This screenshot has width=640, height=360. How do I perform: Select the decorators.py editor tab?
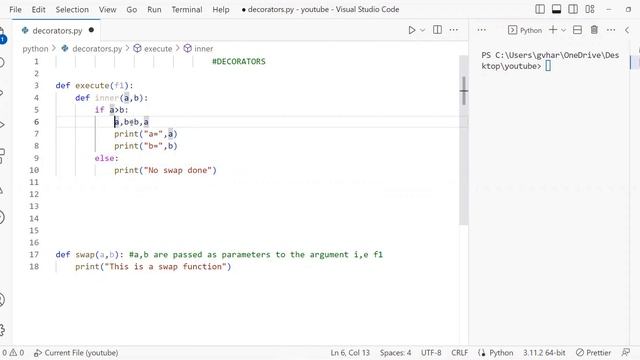pyautogui.click(x=57, y=31)
